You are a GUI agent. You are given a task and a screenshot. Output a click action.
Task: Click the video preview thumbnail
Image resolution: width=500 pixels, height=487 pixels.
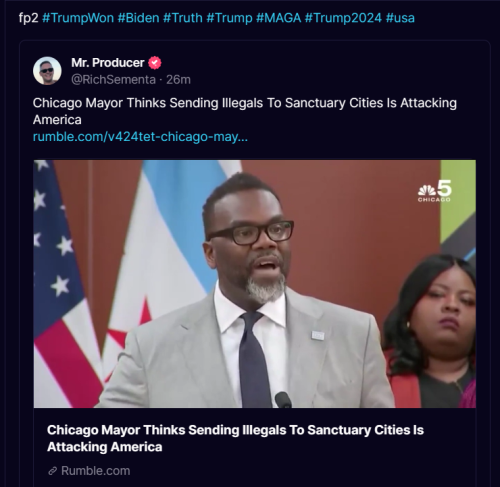[x=255, y=284]
